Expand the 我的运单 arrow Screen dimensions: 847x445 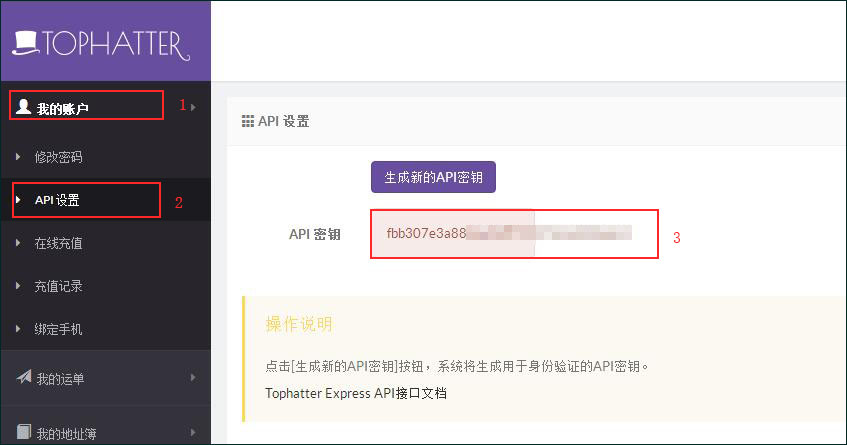click(193, 377)
